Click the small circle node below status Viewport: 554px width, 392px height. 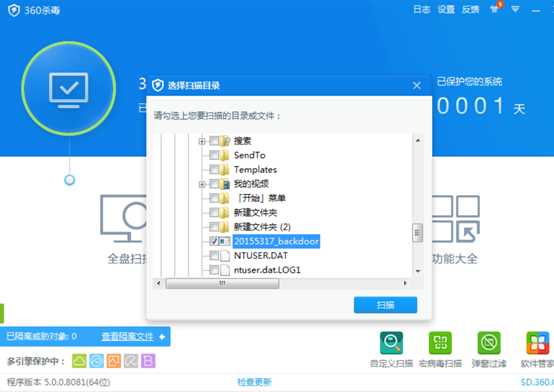[x=70, y=180]
